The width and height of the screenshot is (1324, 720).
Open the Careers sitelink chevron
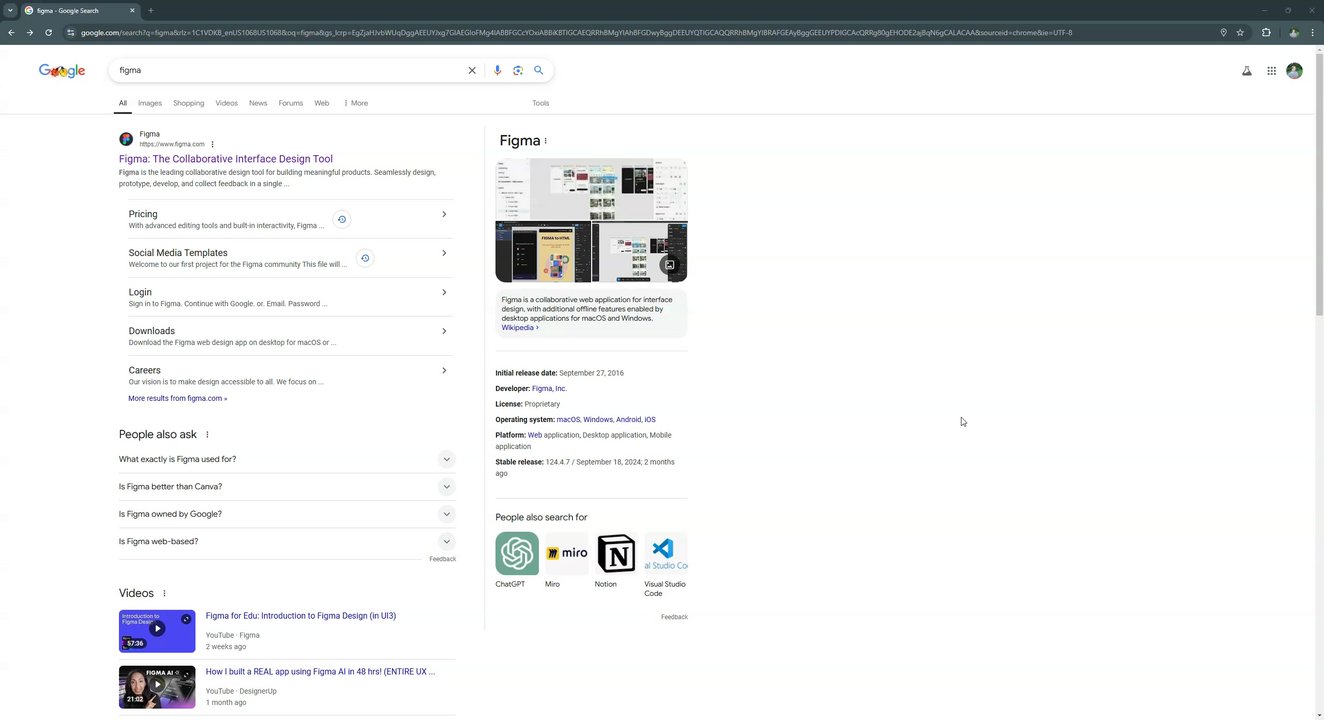tap(444, 371)
